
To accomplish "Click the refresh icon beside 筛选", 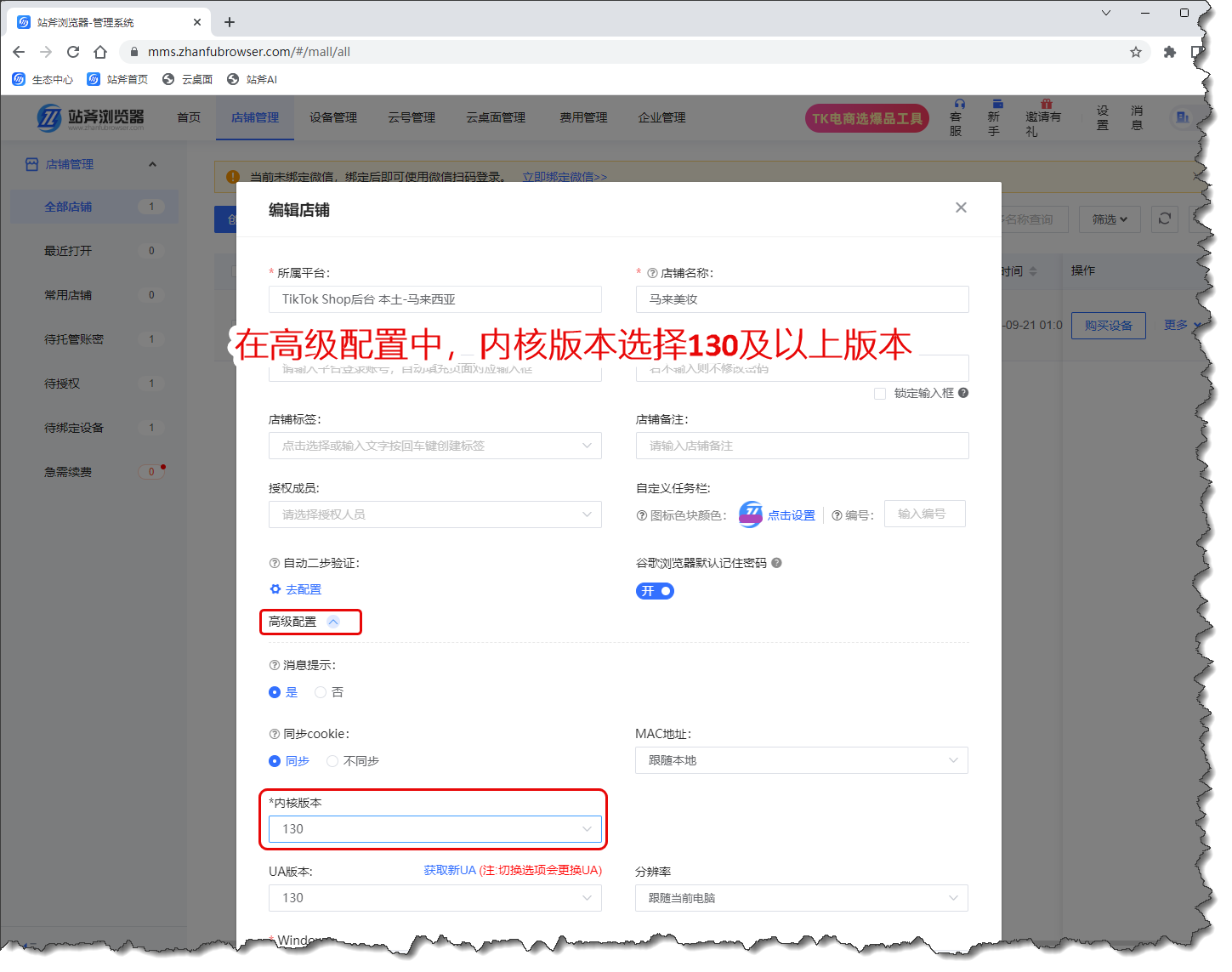I will 1164,219.
